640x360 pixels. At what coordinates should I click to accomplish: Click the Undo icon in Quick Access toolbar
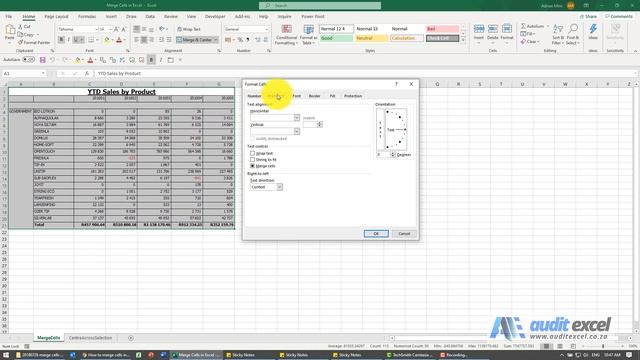click(52, 60)
